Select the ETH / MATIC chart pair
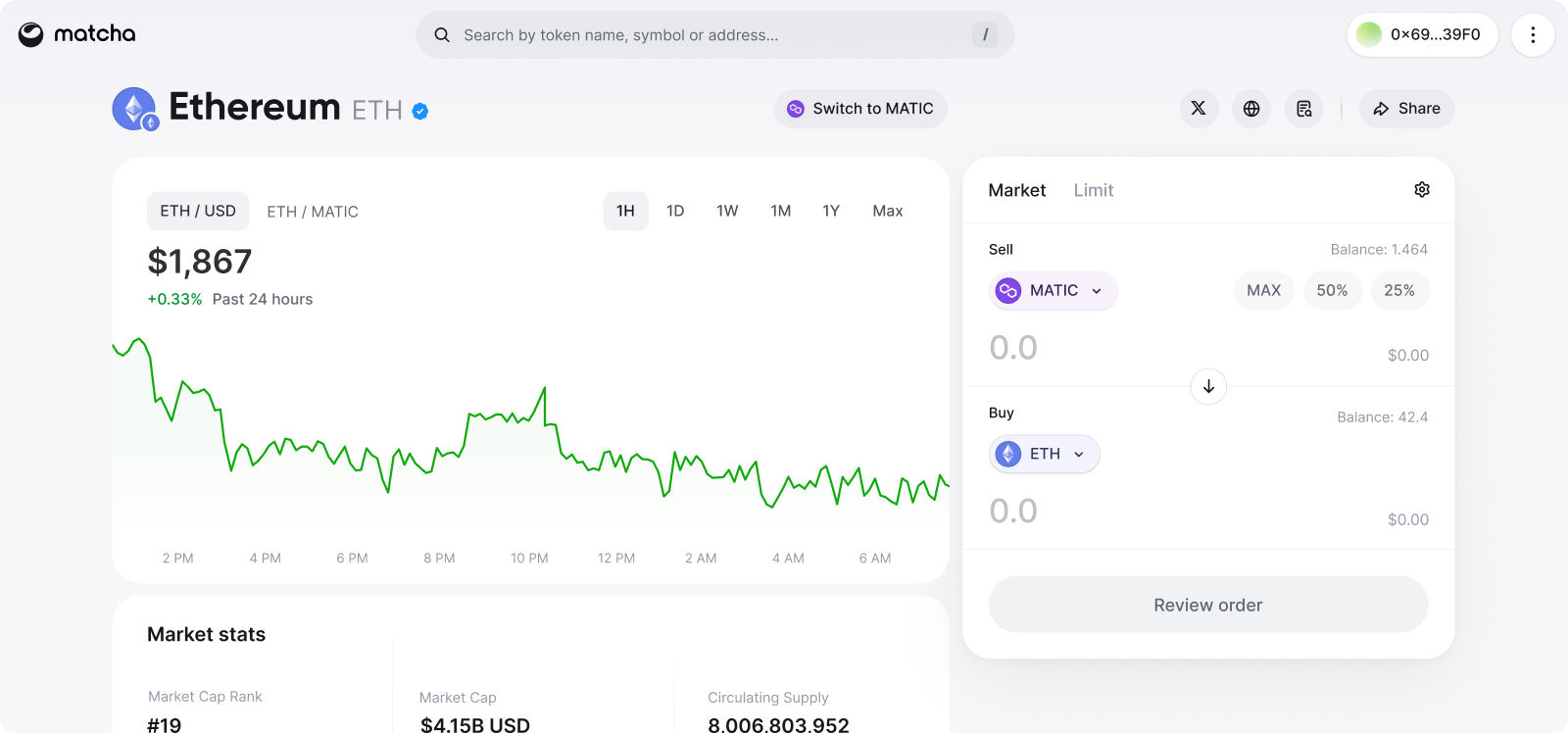 click(x=313, y=212)
